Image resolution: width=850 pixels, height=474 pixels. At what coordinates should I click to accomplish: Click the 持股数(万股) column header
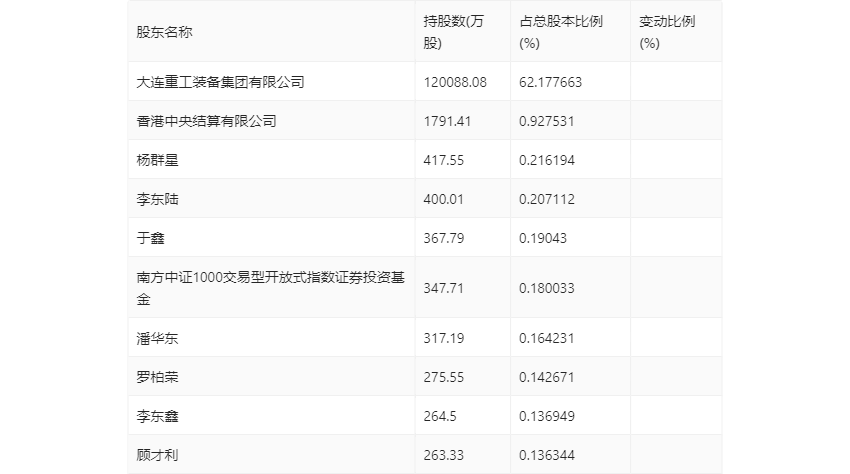point(453,32)
